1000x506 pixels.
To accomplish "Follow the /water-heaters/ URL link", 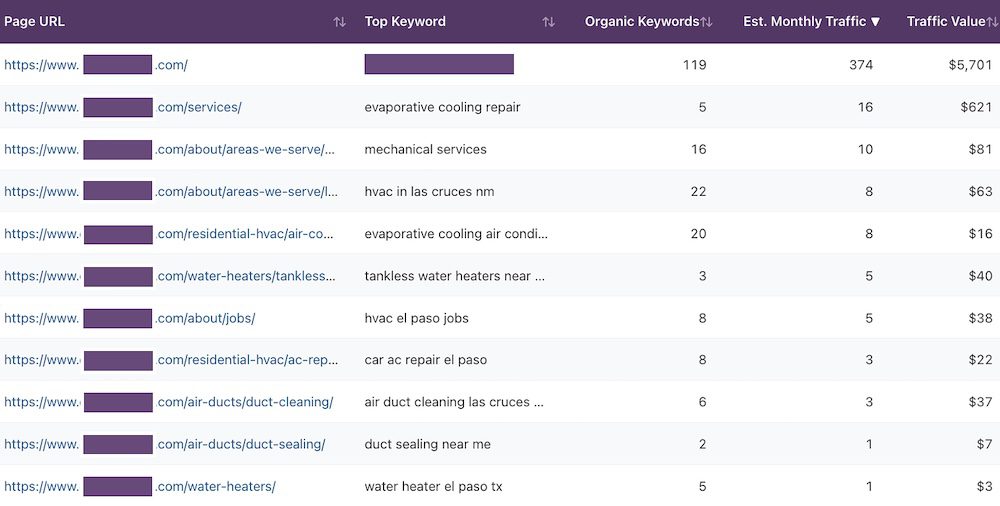I will click(215, 487).
